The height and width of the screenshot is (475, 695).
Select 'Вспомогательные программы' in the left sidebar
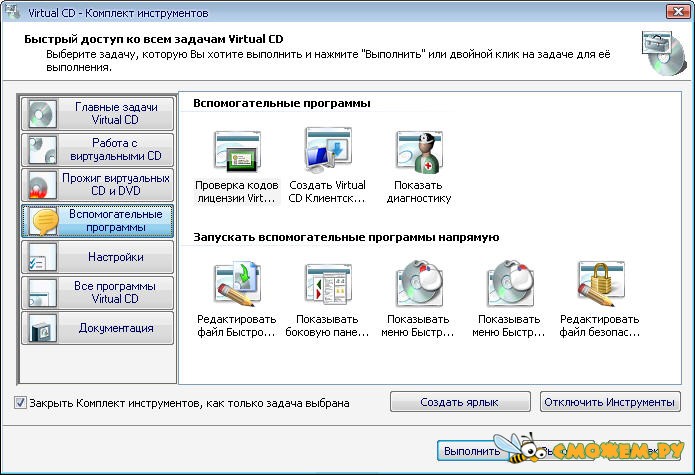98,221
